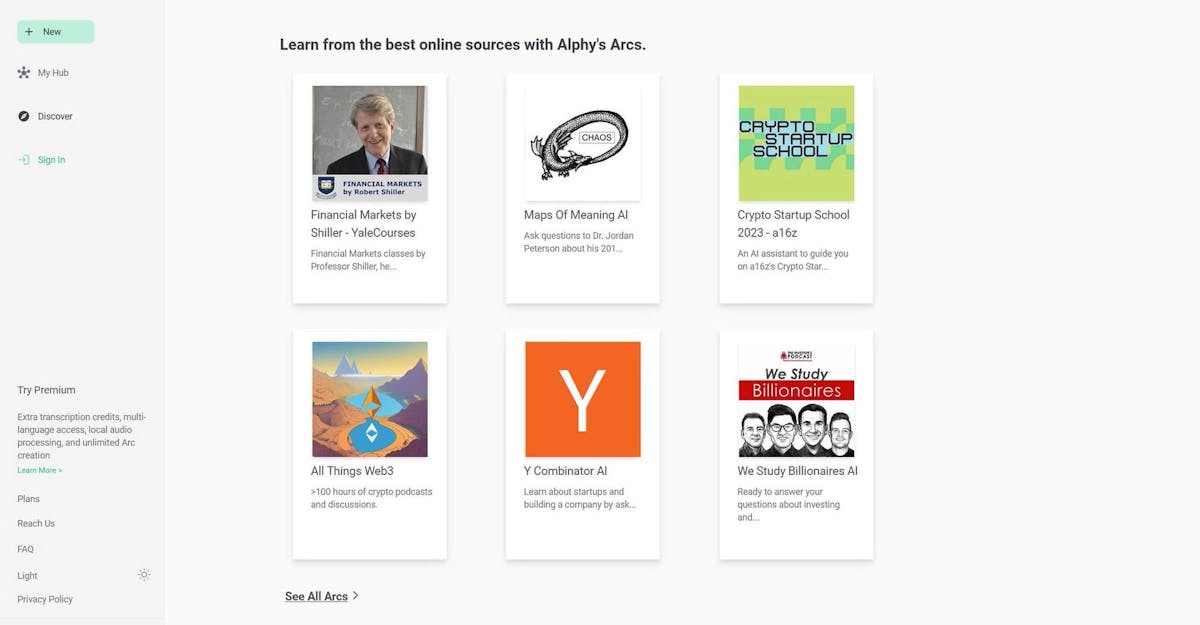Image resolution: width=1200 pixels, height=625 pixels.
Task: Toggle the light theme sun icon
Action: [x=144, y=575]
